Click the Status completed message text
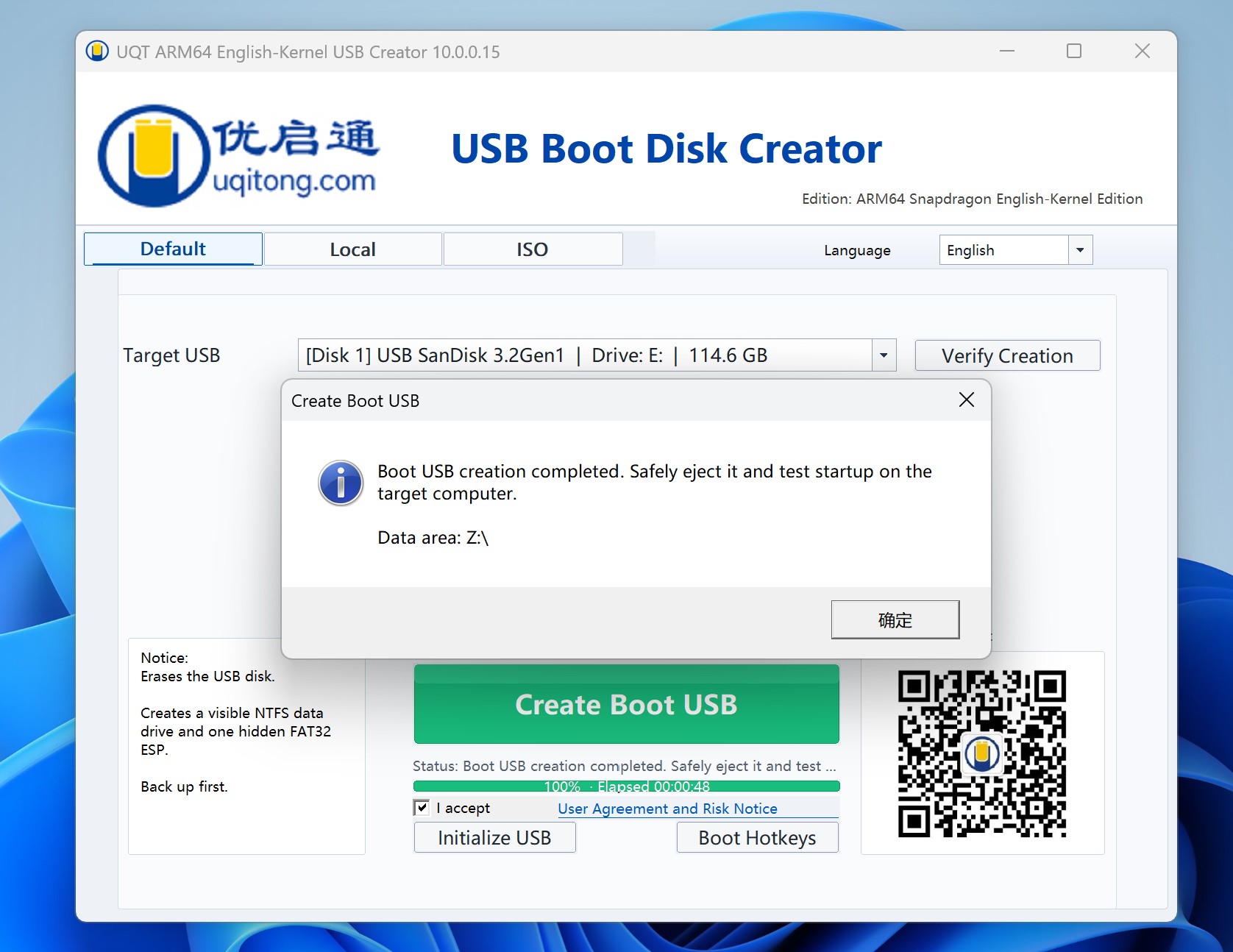The height and width of the screenshot is (952, 1233). coord(625,766)
